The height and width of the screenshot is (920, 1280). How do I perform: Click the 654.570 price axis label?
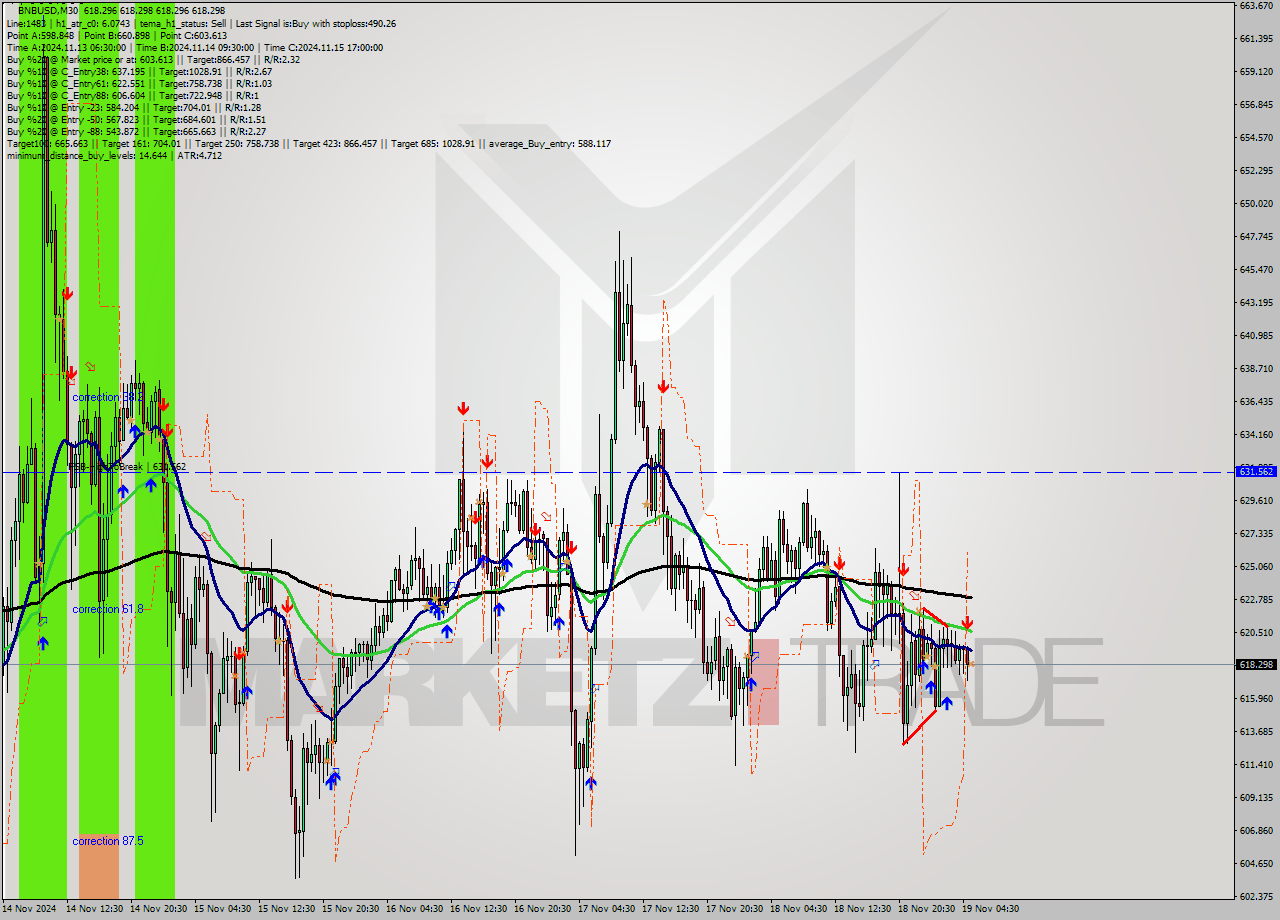pos(1255,137)
